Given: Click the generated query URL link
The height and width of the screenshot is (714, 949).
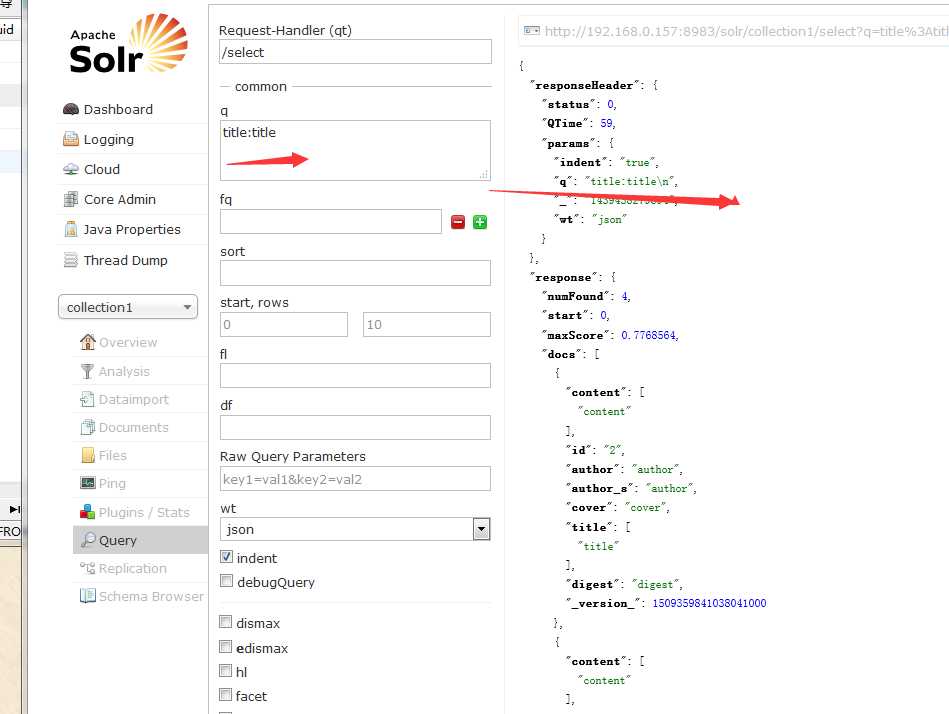Looking at the screenshot, I should click(747, 31).
